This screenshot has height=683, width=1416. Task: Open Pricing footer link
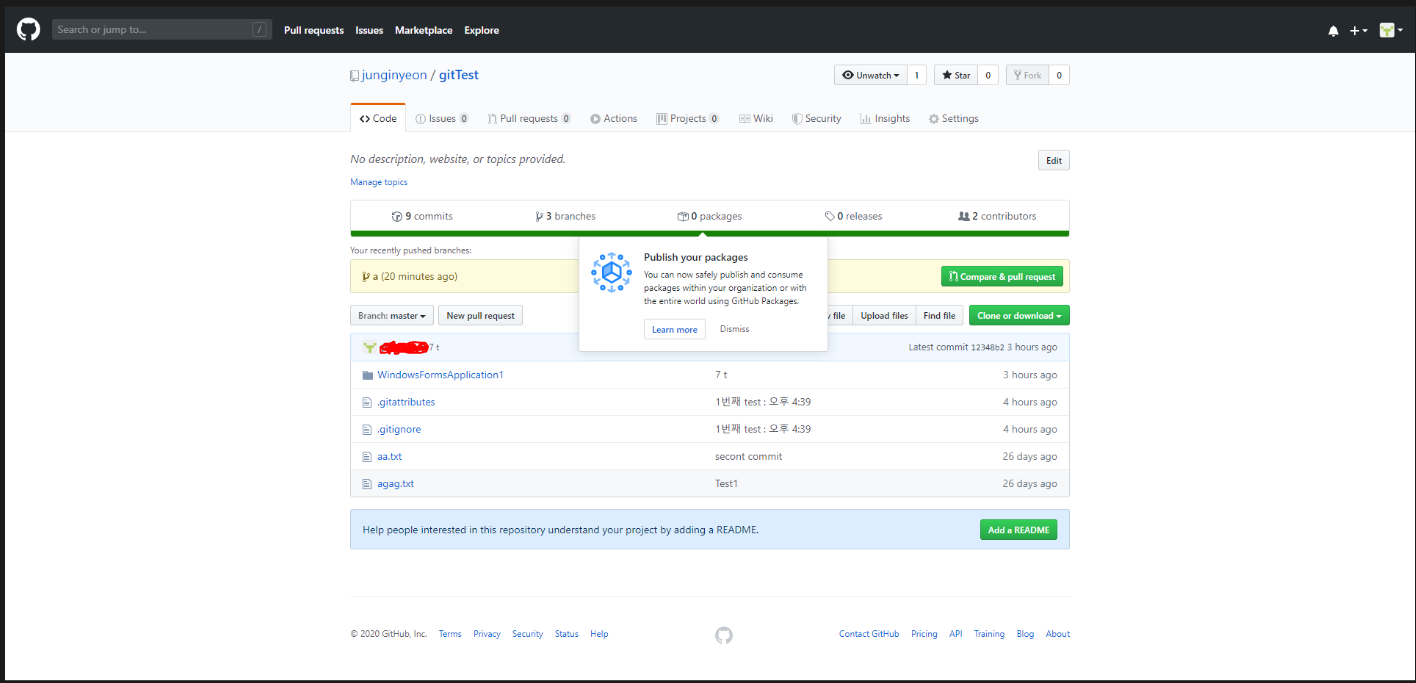tap(924, 634)
